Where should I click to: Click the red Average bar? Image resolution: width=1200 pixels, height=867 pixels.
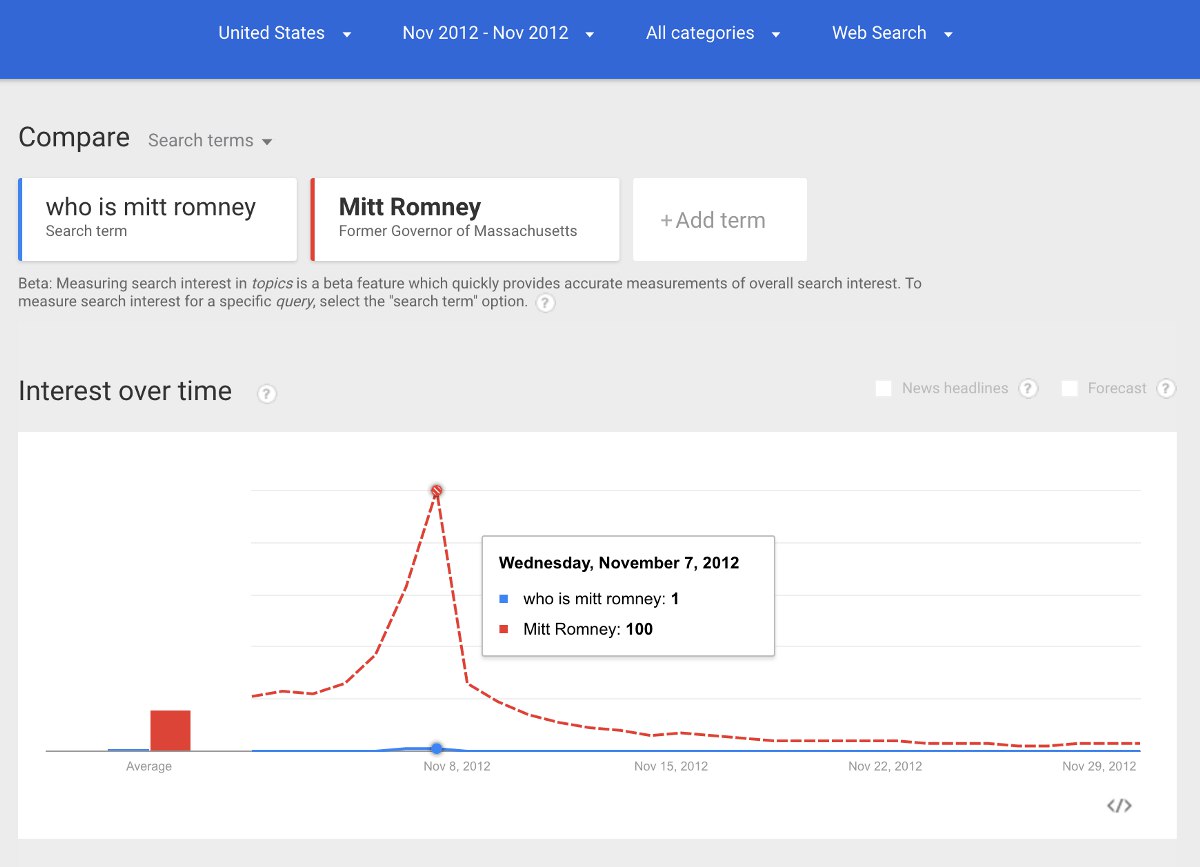point(170,730)
